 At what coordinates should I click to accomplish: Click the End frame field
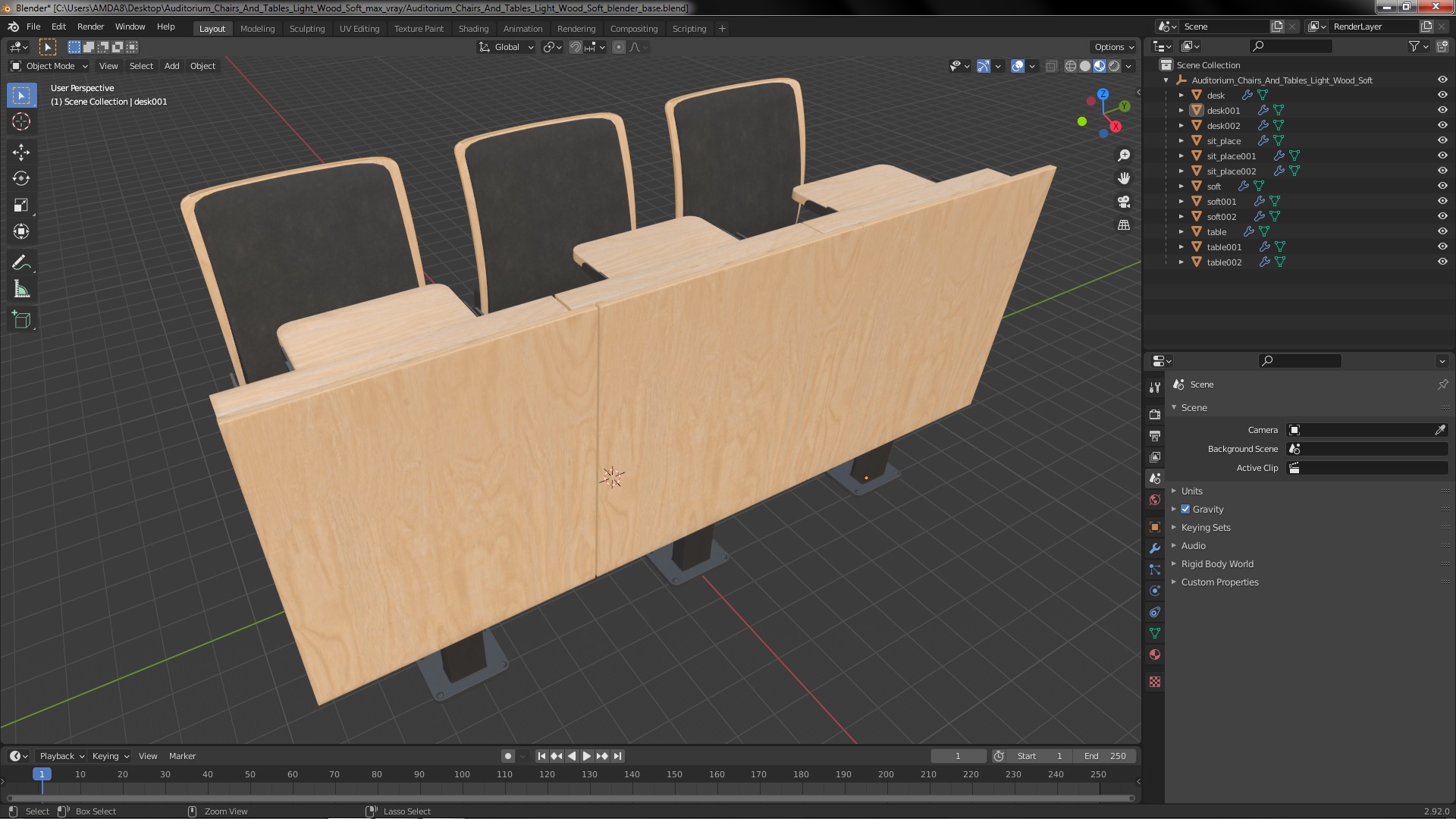[1105, 756]
